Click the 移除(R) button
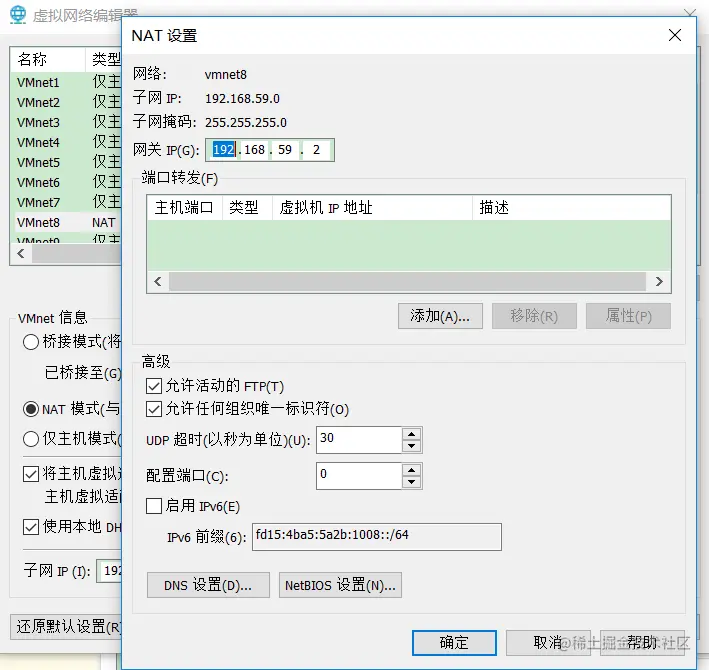The width and height of the screenshot is (709, 670). [534, 316]
